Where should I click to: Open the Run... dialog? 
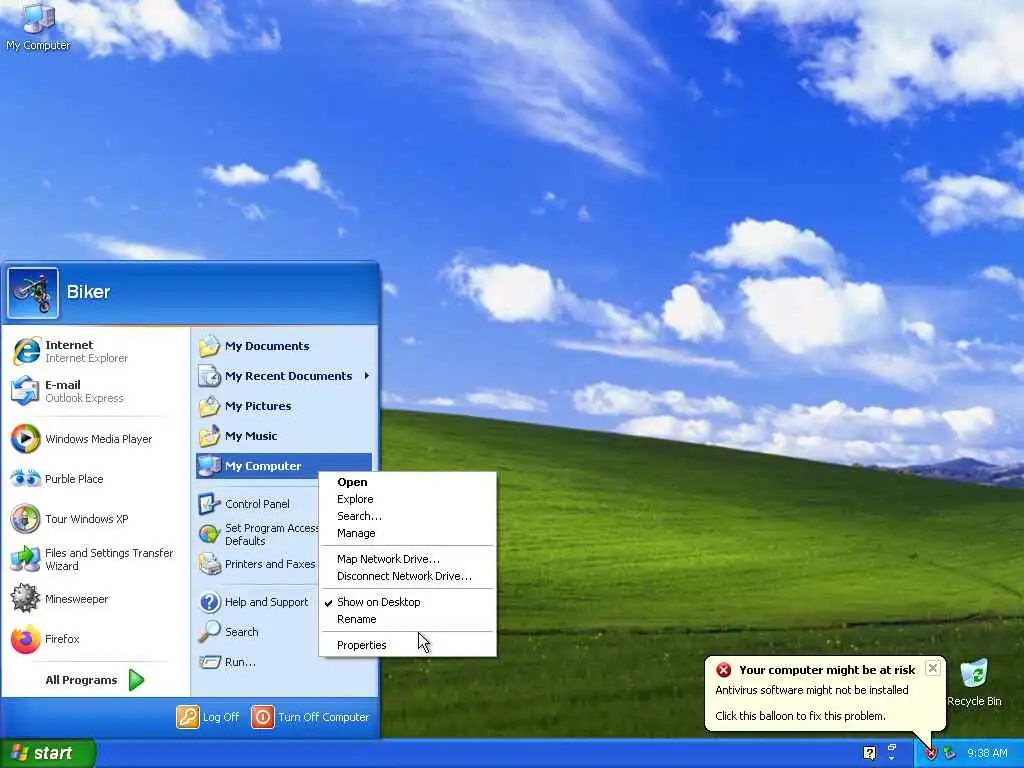(x=257, y=662)
